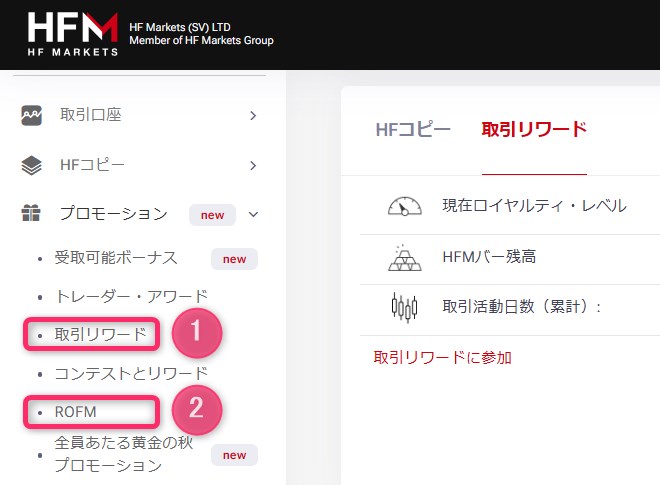Select the 取引リワード tab

coord(534,129)
